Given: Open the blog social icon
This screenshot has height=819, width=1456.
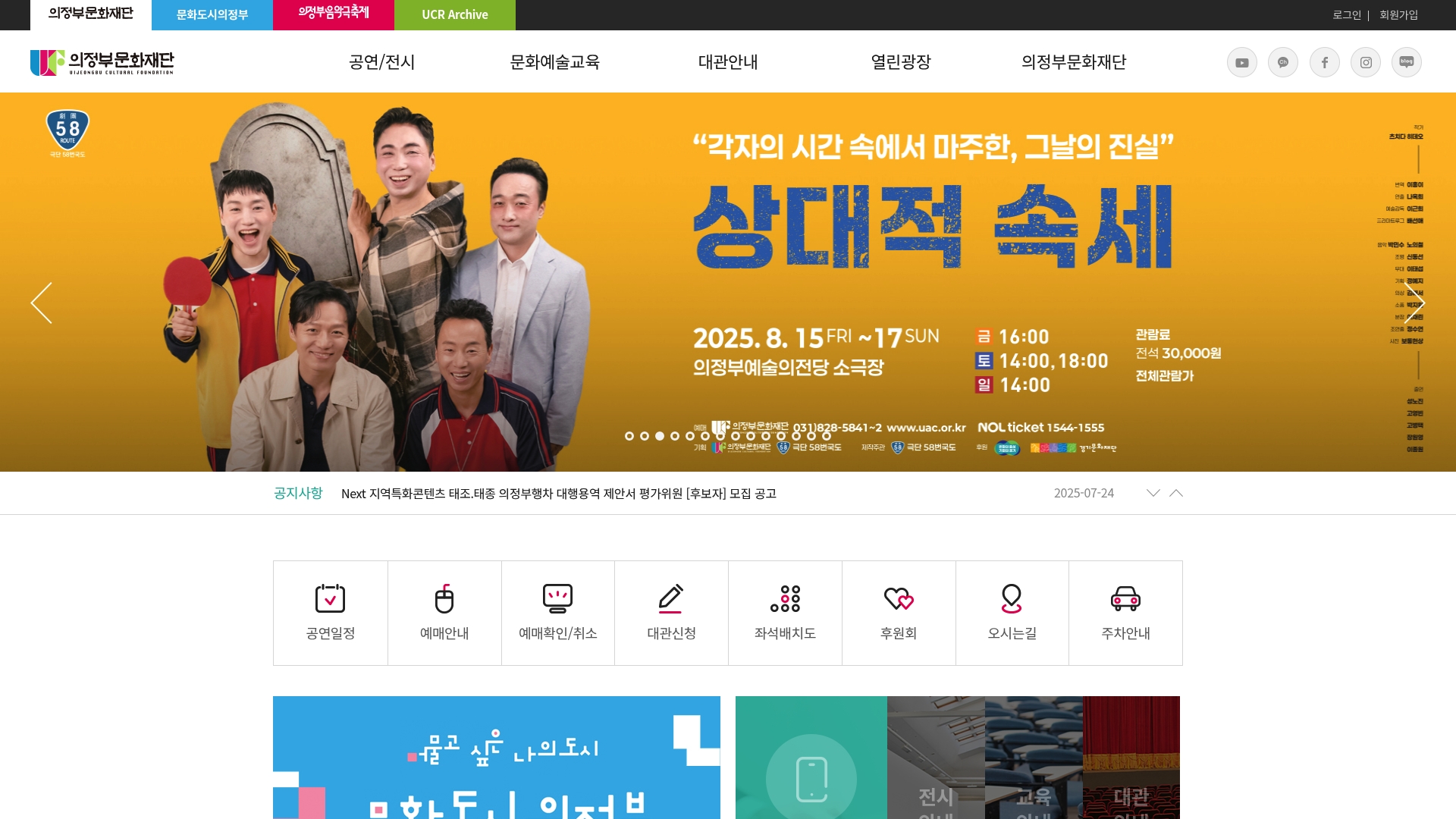Looking at the screenshot, I should [x=1407, y=62].
